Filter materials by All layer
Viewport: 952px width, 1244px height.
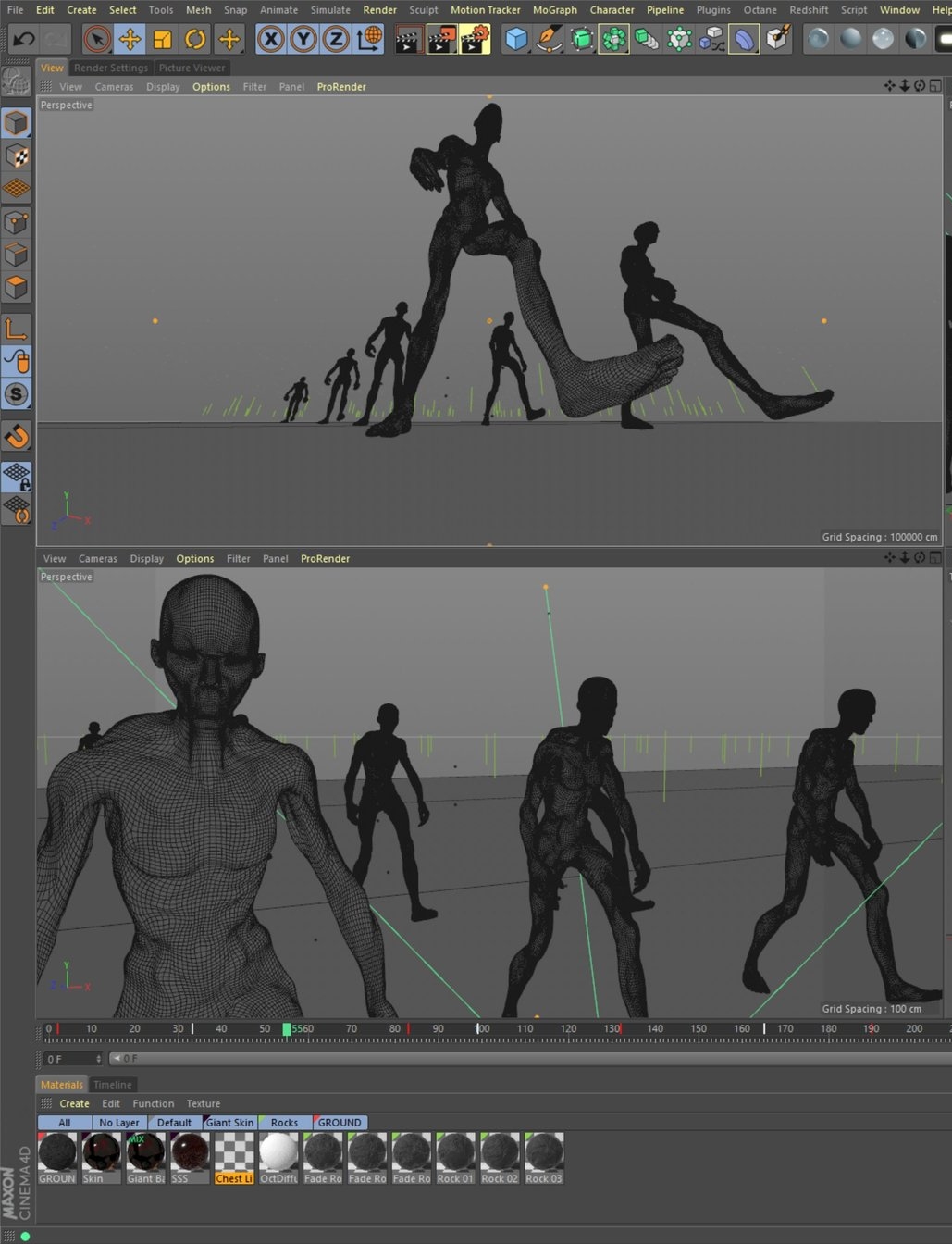coord(64,1123)
